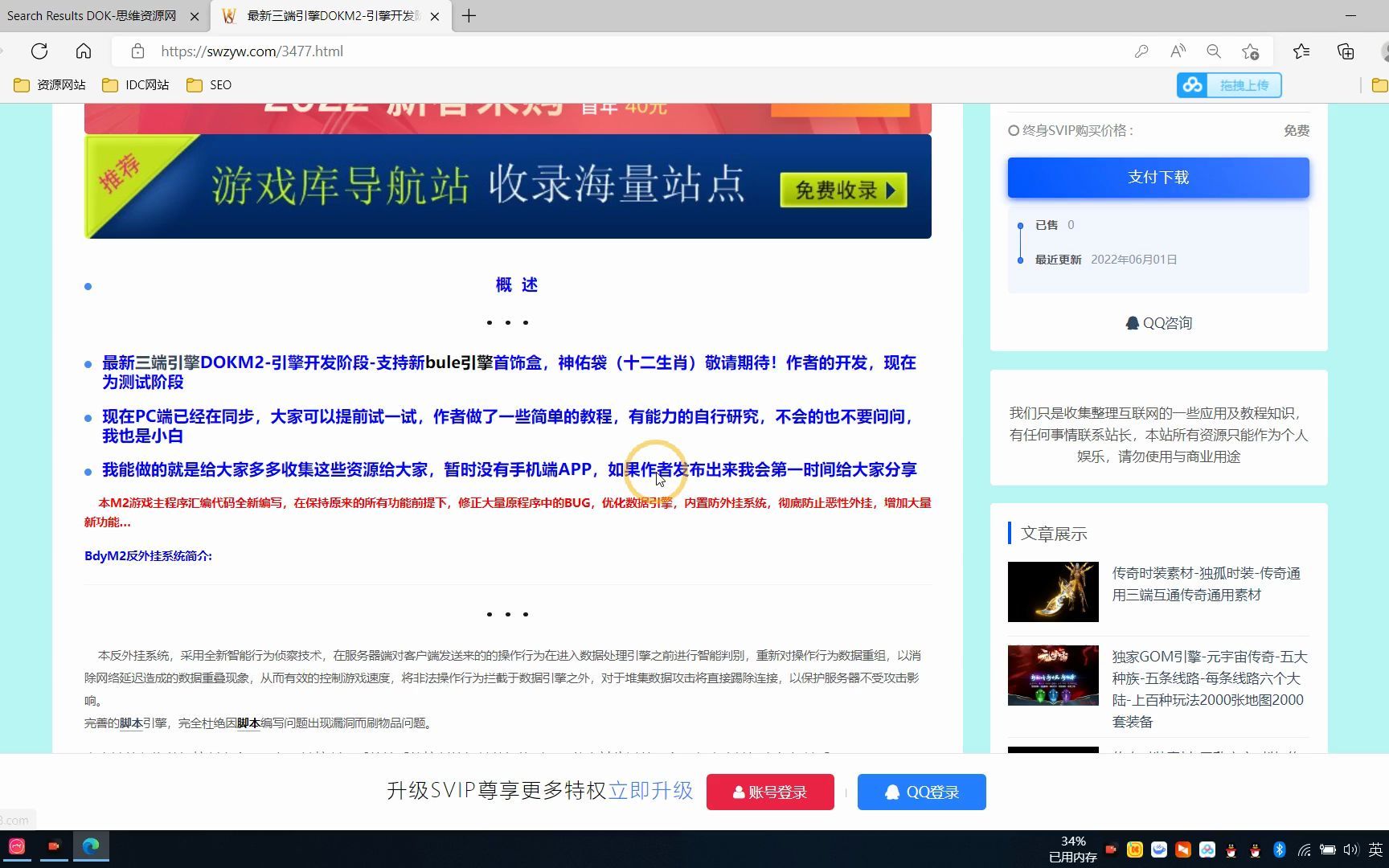
Task: Open the 传奇时装素材 article thumbnail
Action: pyautogui.click(x=1053, y=592)
